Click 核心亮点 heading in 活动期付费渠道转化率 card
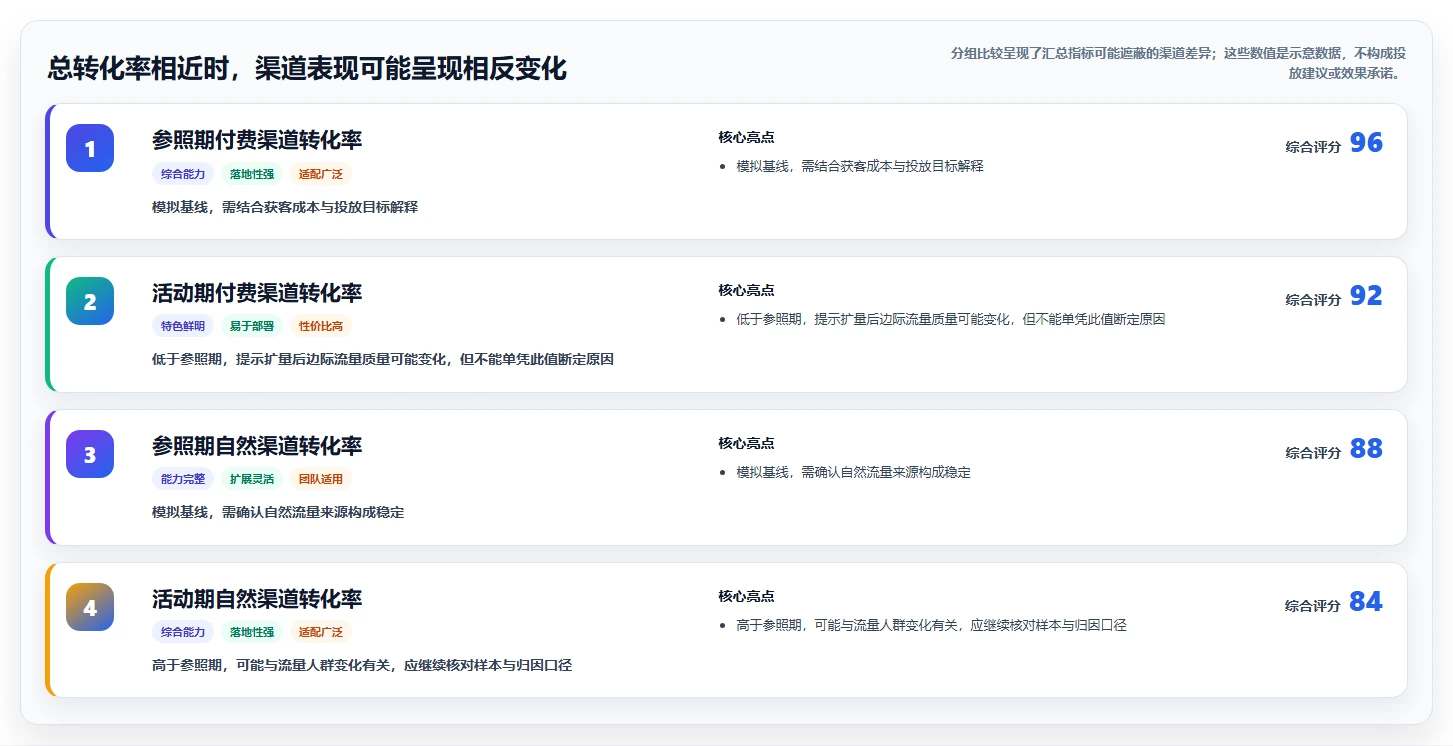This screenshot has height=746, width=1453. [x=746, y=290]
